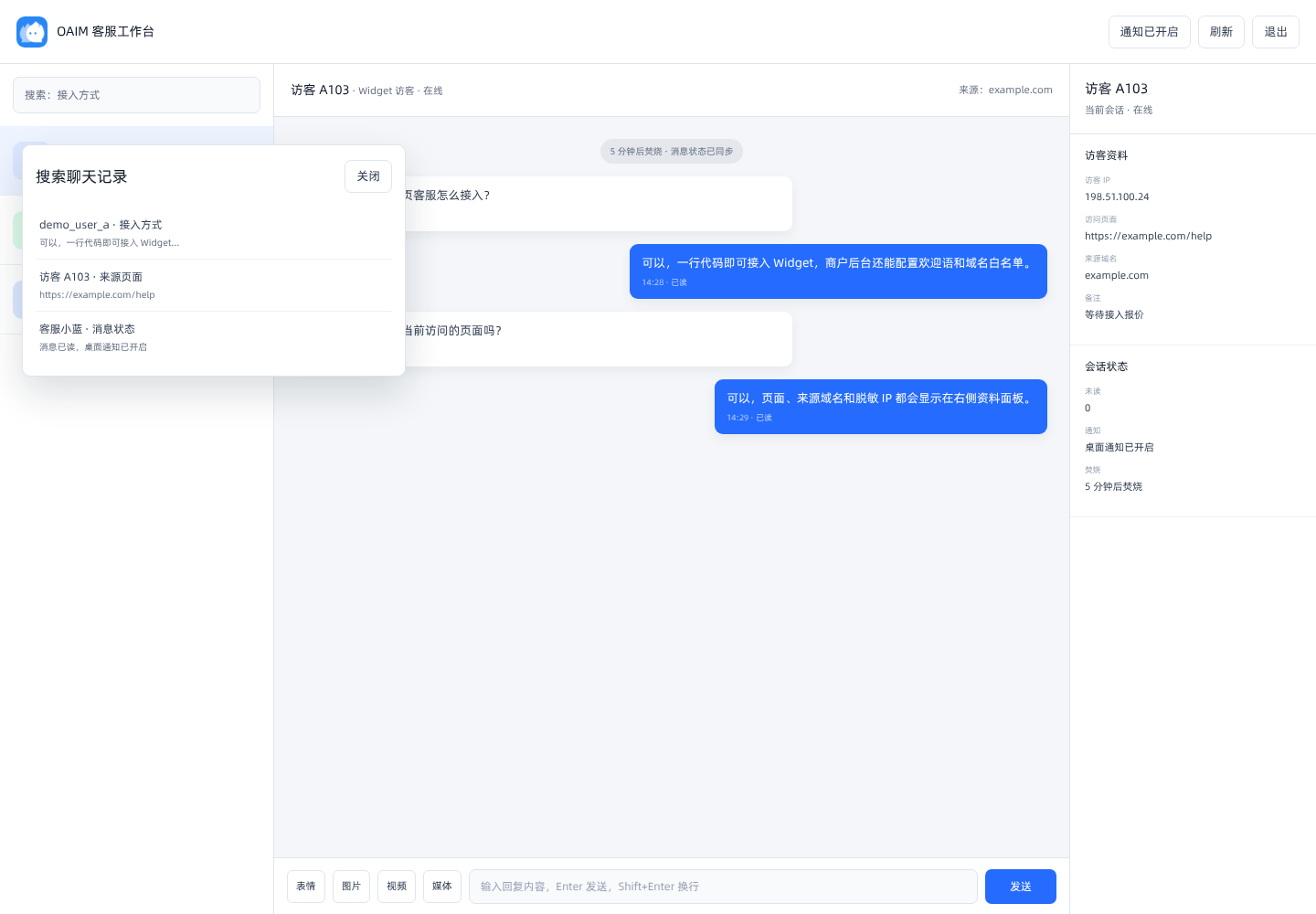Viewport: 1316px width, 914px height.
Task: Open the 客服小蓝 消息状态 search result
Action: click(216, 337)
